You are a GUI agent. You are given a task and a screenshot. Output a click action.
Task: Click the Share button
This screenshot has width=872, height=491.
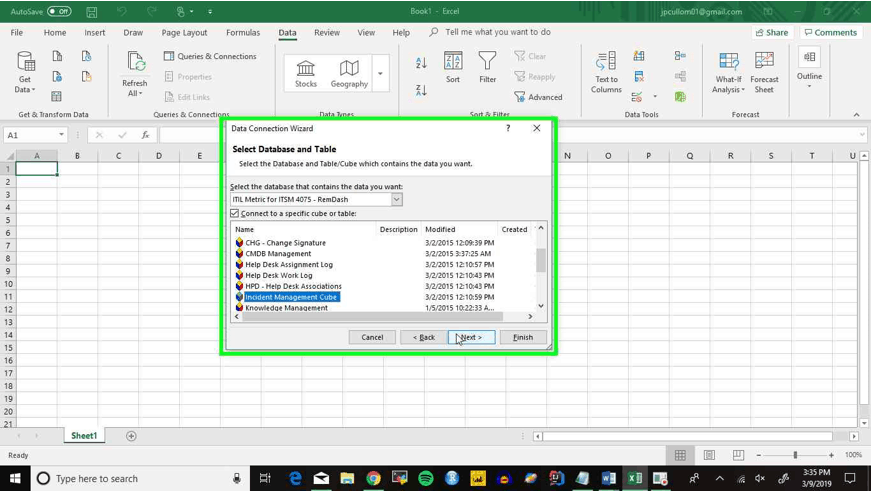(x=772, y=32)
